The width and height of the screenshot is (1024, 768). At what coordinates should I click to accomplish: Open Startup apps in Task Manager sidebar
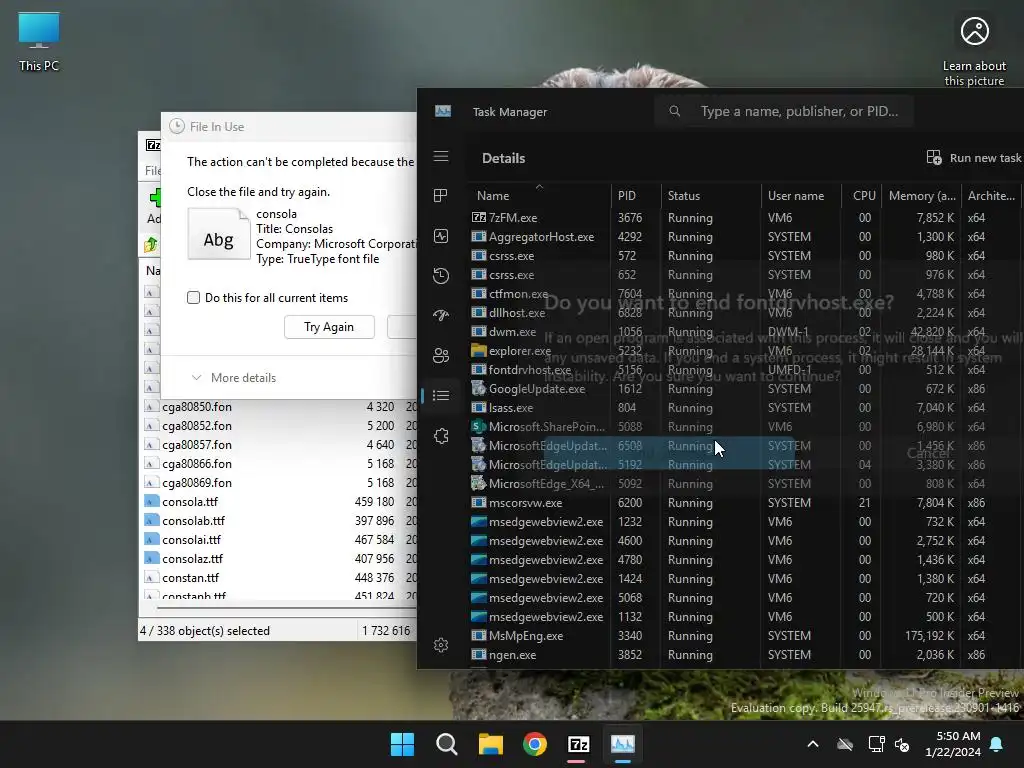click(x=441, y=315)
